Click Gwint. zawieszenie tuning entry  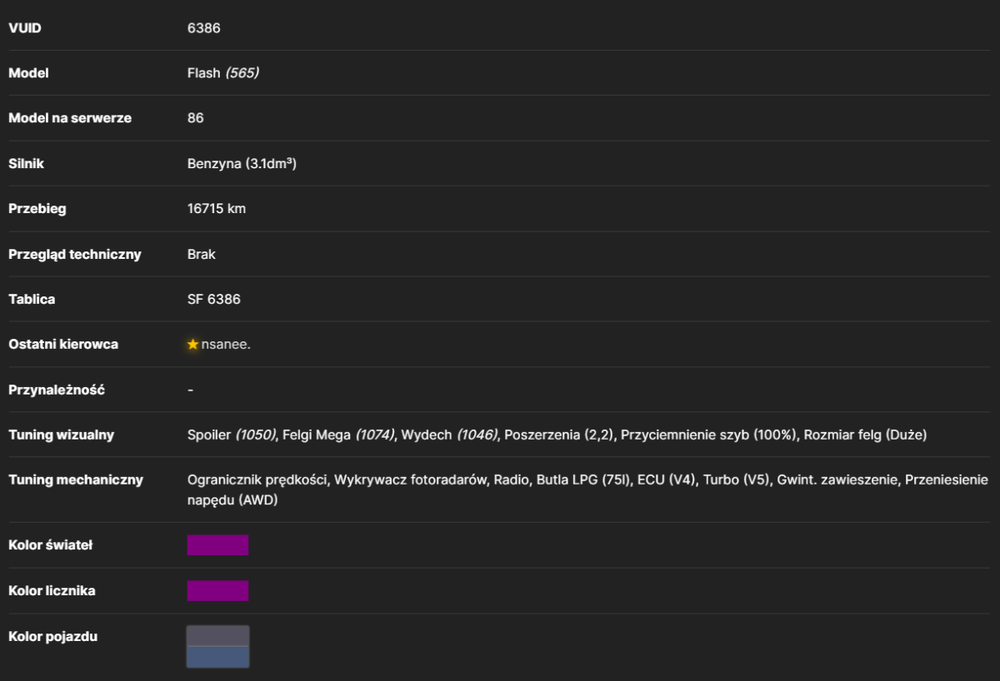click(x=837, y=480)
